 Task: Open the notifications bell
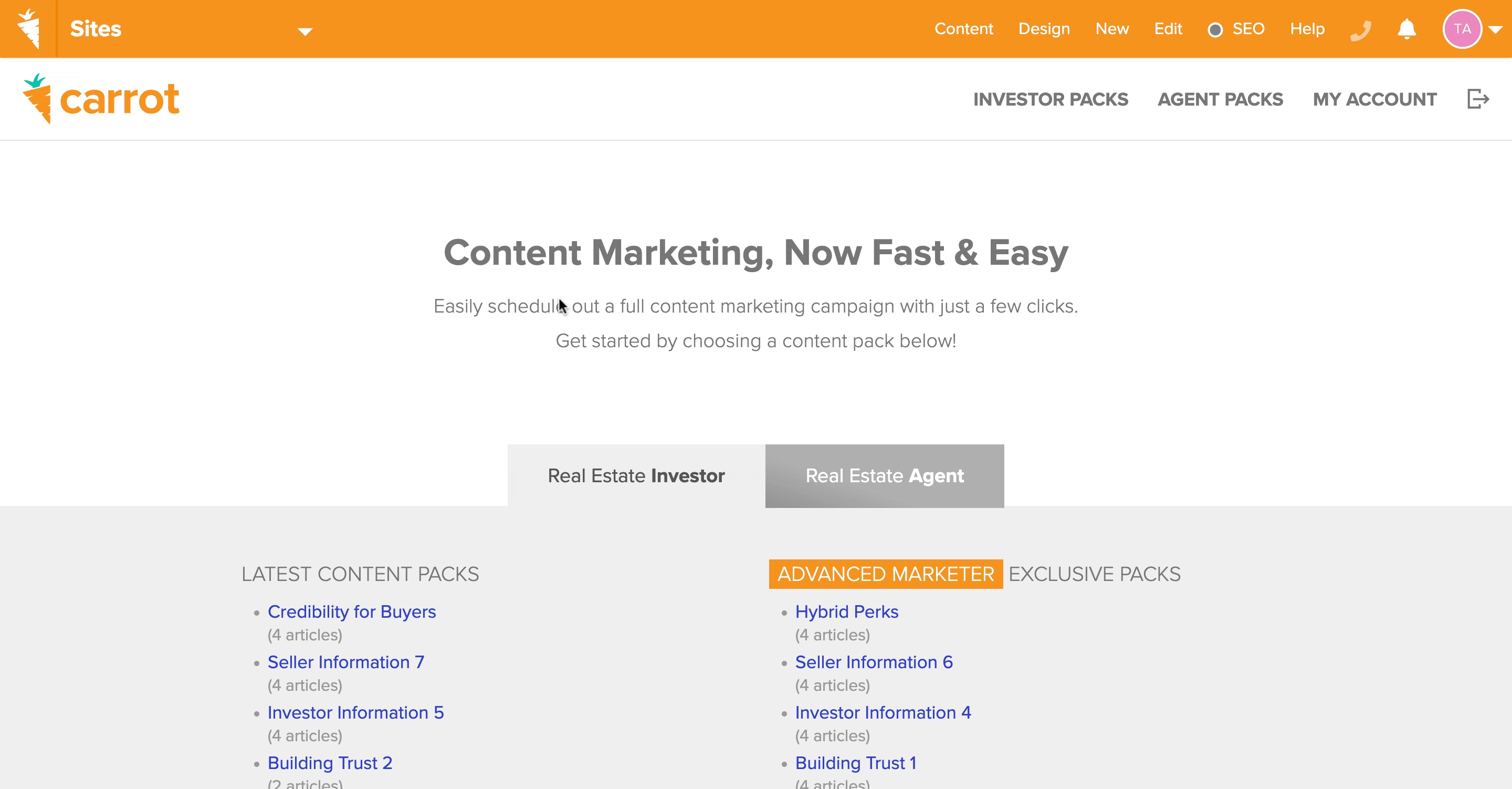click(x=1406, y=29)
